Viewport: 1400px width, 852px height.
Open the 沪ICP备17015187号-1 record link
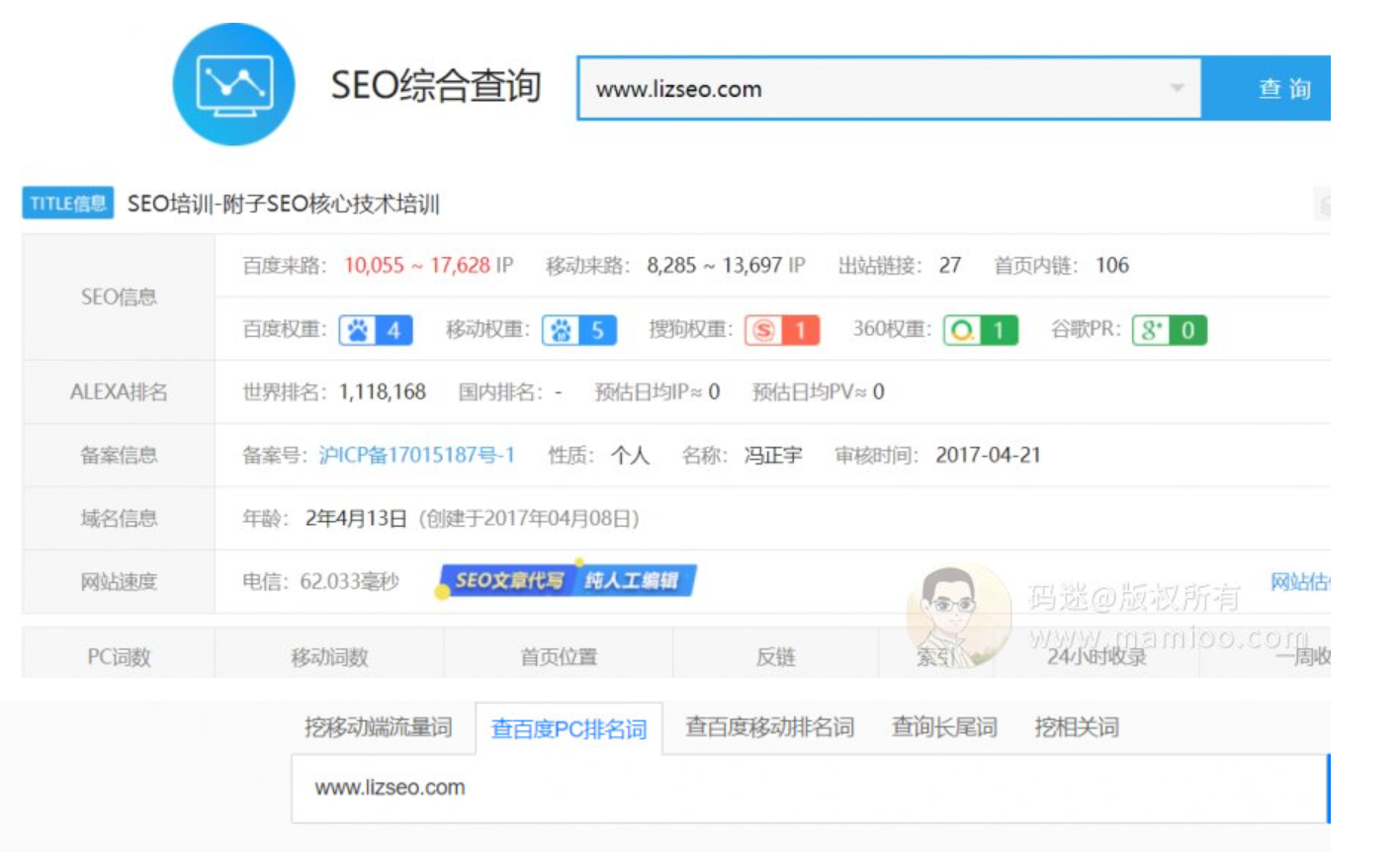(x=416, y=455)
